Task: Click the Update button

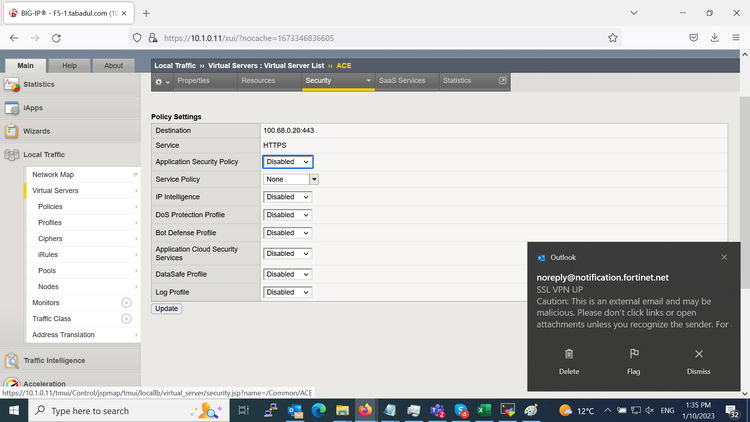Action: coord(166,309)
